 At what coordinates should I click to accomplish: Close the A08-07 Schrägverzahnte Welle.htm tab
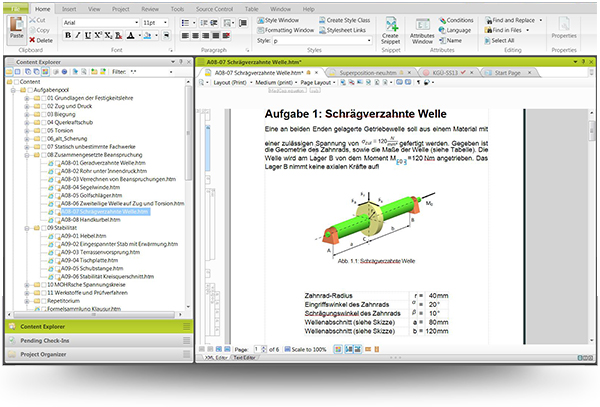[x=316, y=72]
